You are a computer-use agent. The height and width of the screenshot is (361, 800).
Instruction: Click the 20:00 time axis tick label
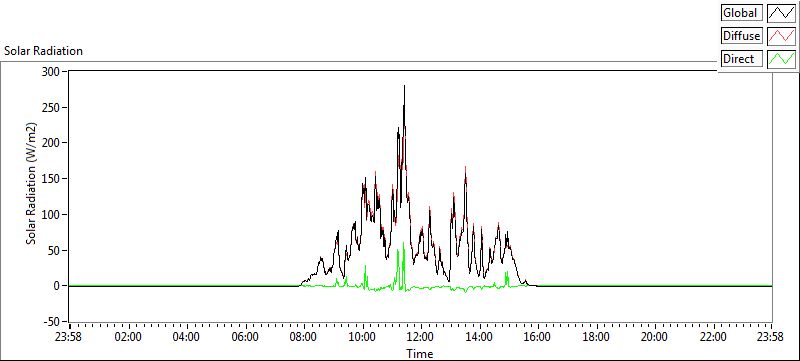655,337
